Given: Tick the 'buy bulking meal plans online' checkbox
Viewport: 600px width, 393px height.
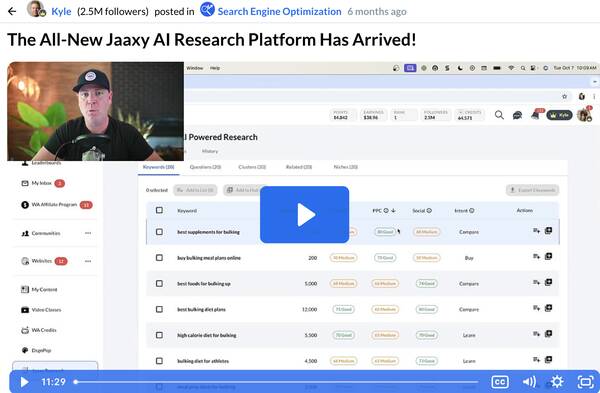Looking at the screenshot, I should [159, 258].
